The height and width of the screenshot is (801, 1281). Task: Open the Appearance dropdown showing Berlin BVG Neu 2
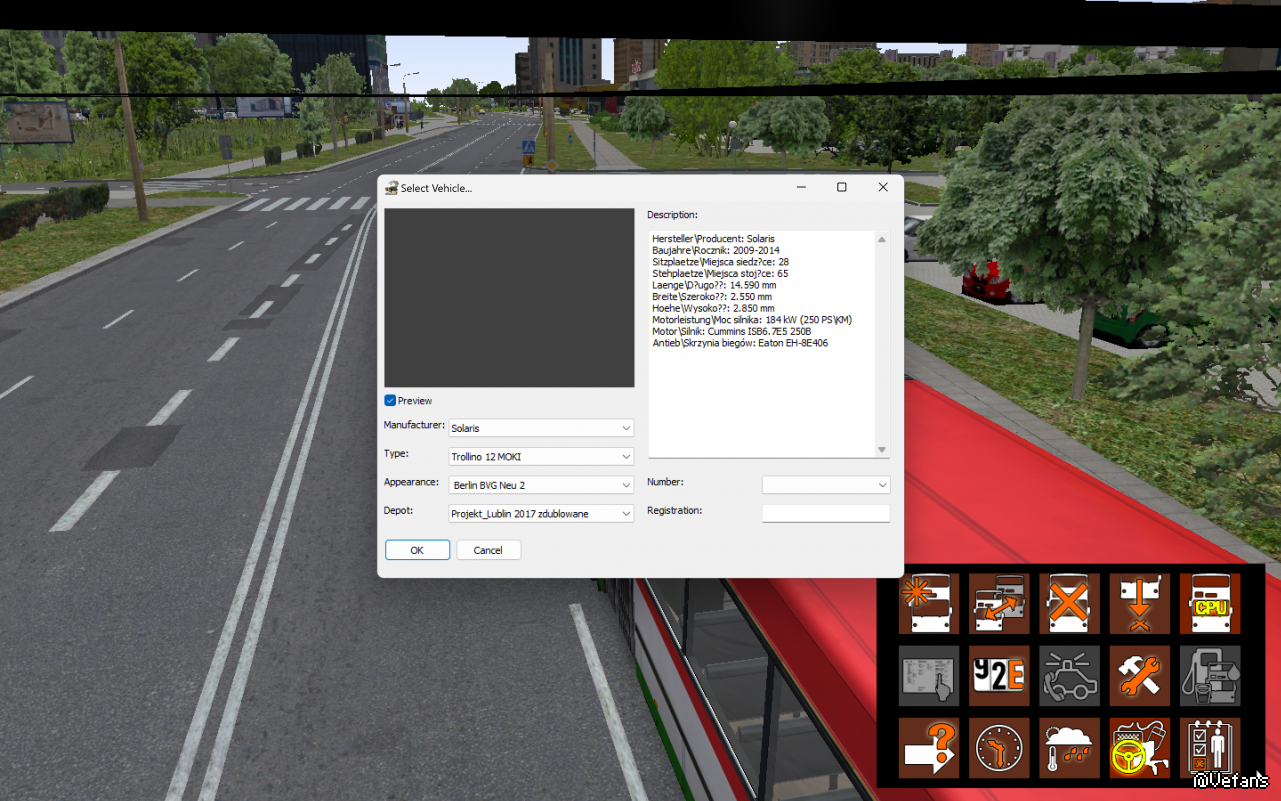click(x=541, y=485)
